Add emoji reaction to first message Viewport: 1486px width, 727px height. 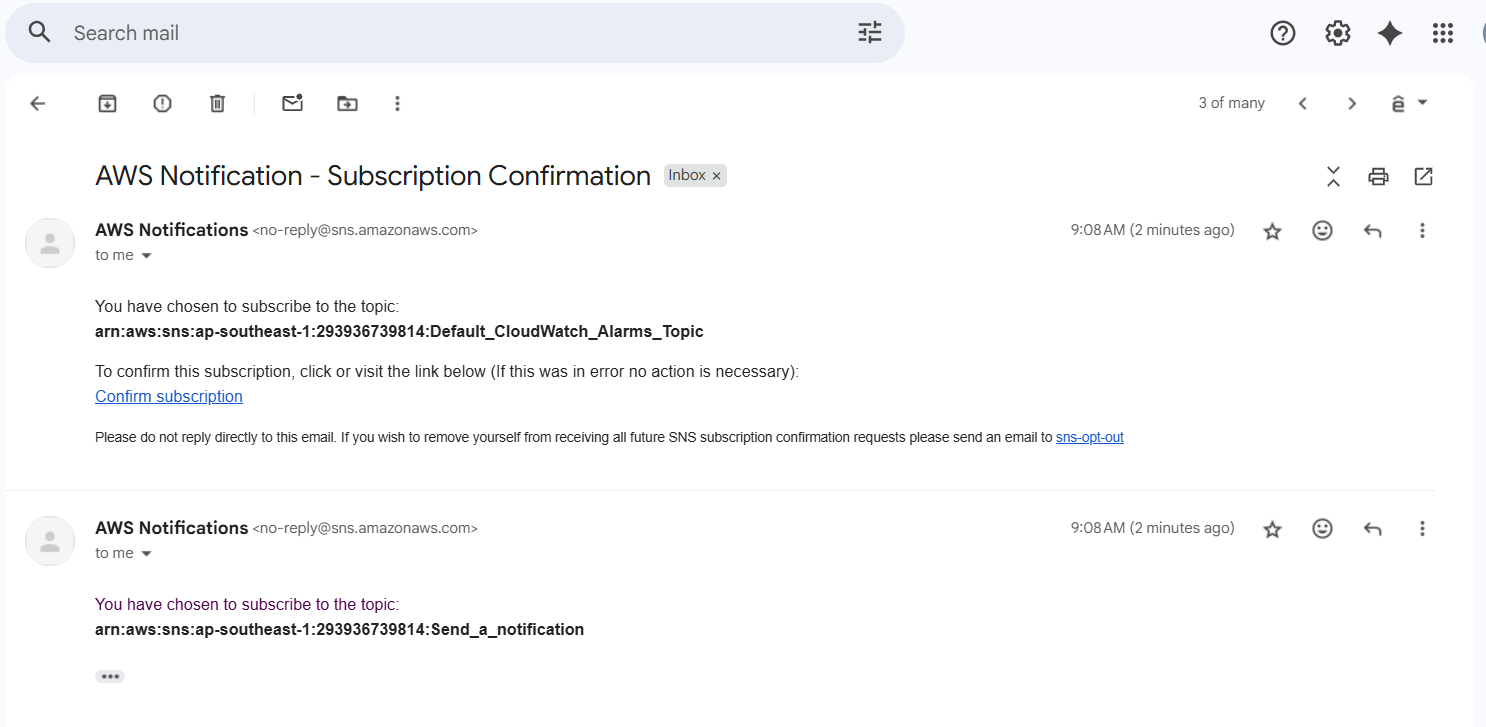1322,231
